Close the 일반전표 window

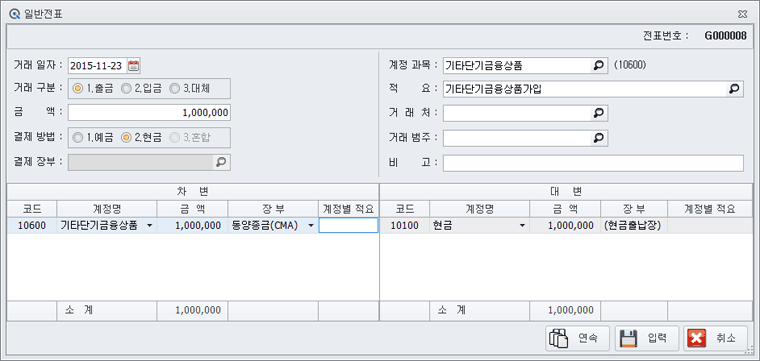tap(742, 14)
